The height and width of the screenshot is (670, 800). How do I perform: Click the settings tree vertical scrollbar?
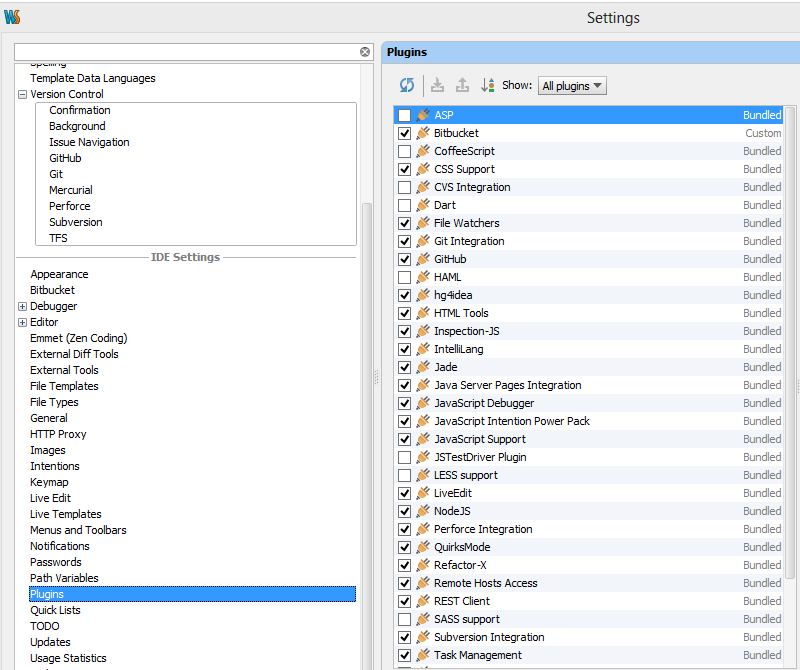point(366,434)
